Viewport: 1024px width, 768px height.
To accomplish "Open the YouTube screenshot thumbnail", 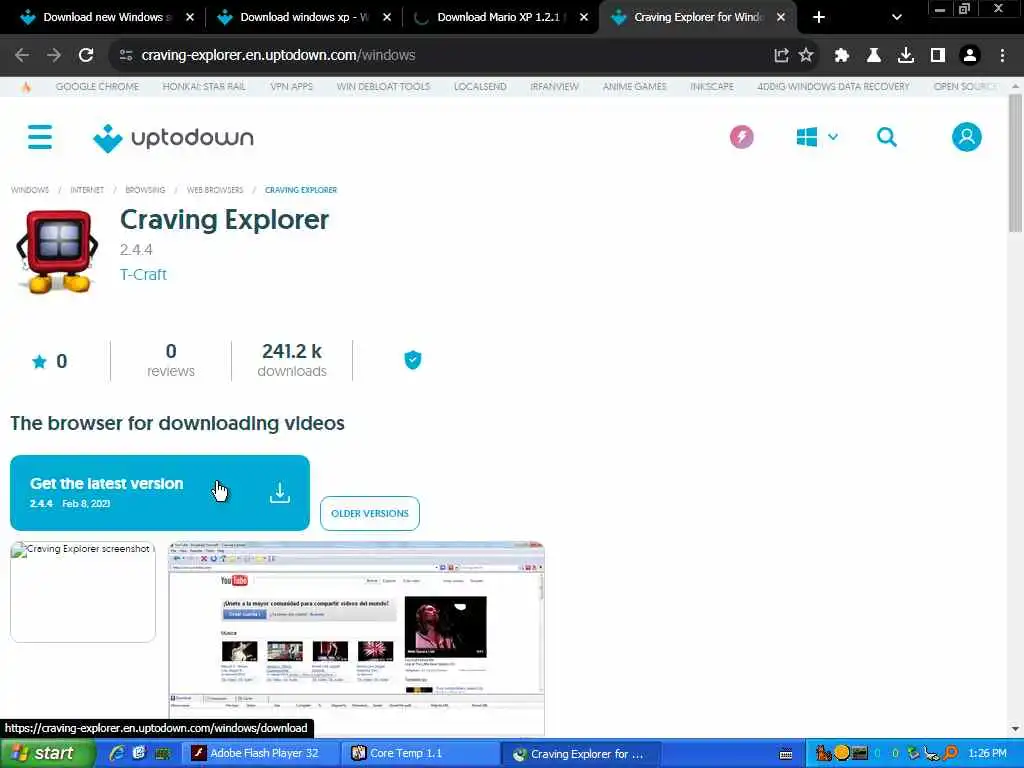I will (x=357, y=638).
